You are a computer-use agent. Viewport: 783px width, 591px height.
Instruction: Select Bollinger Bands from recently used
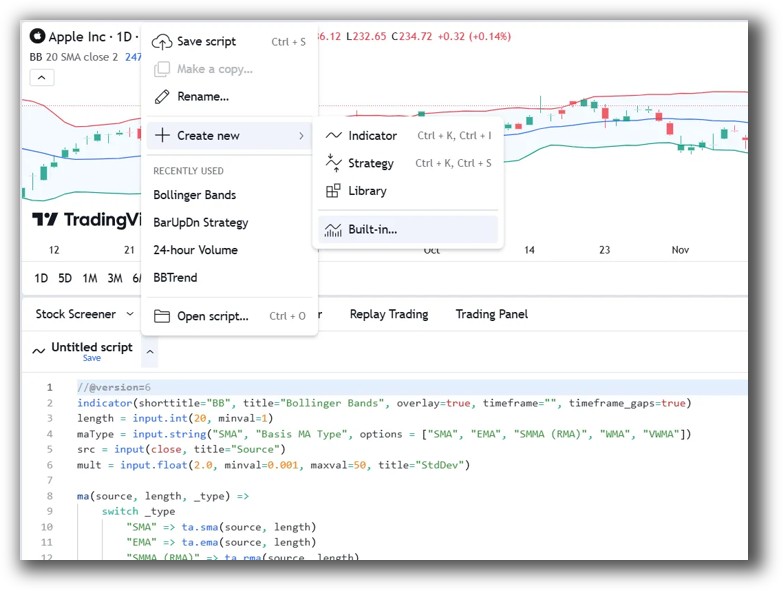194,195
